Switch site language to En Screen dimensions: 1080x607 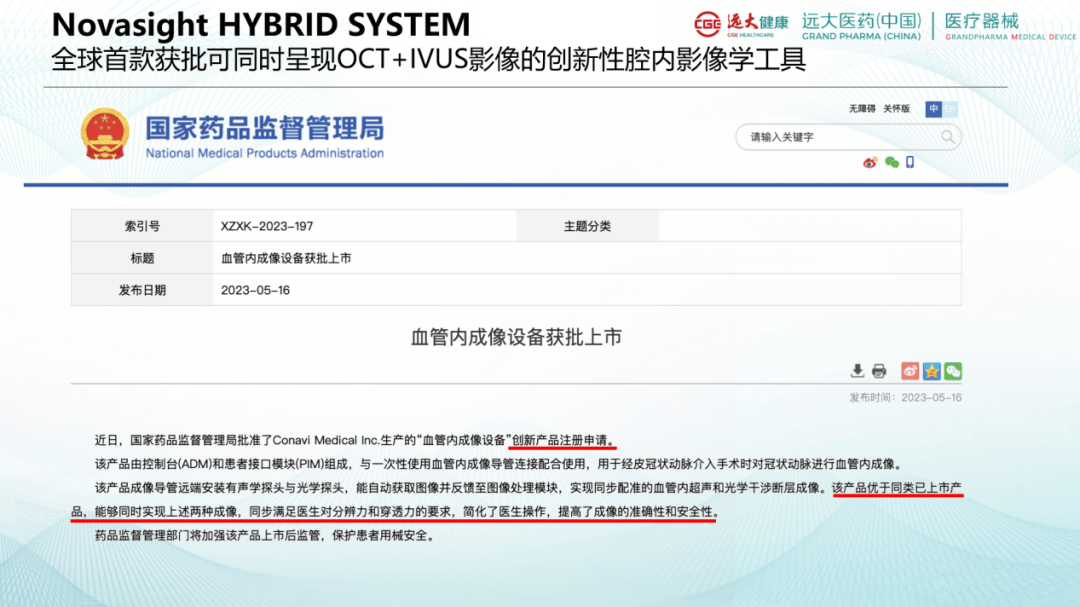[950, 109]
